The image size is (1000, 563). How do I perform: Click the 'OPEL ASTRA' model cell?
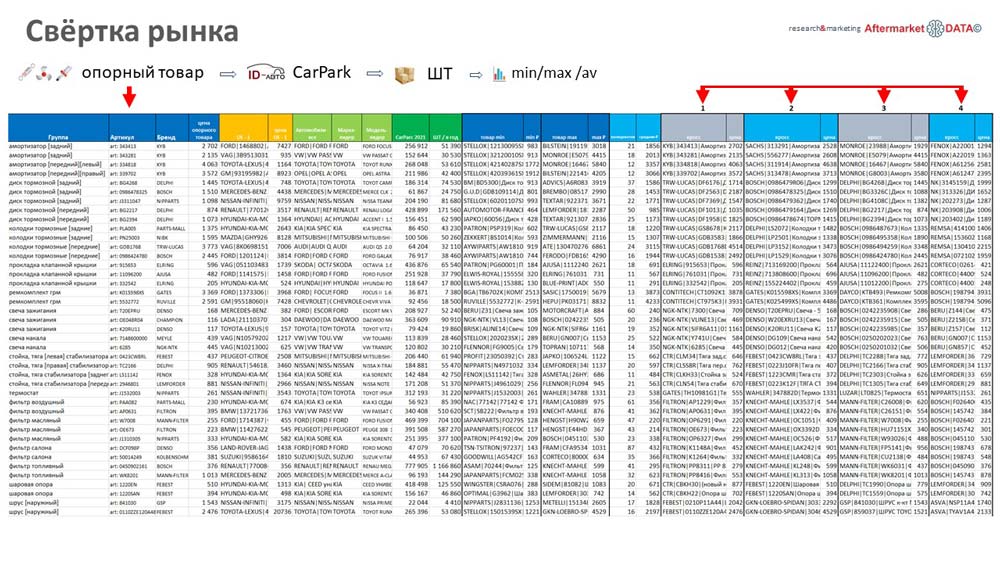pos(376,174)
